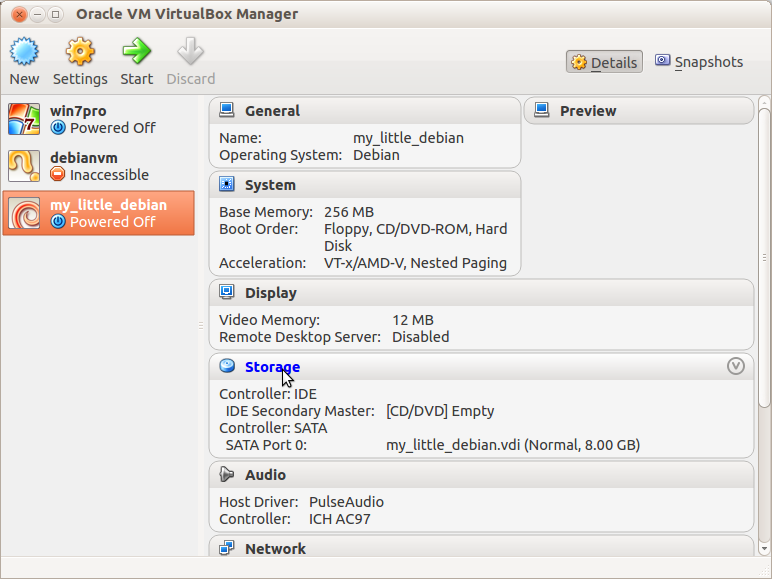This screenshot has width=772, height=579.
Task: Switch to the Details view
Action: (x=604, y=62)
